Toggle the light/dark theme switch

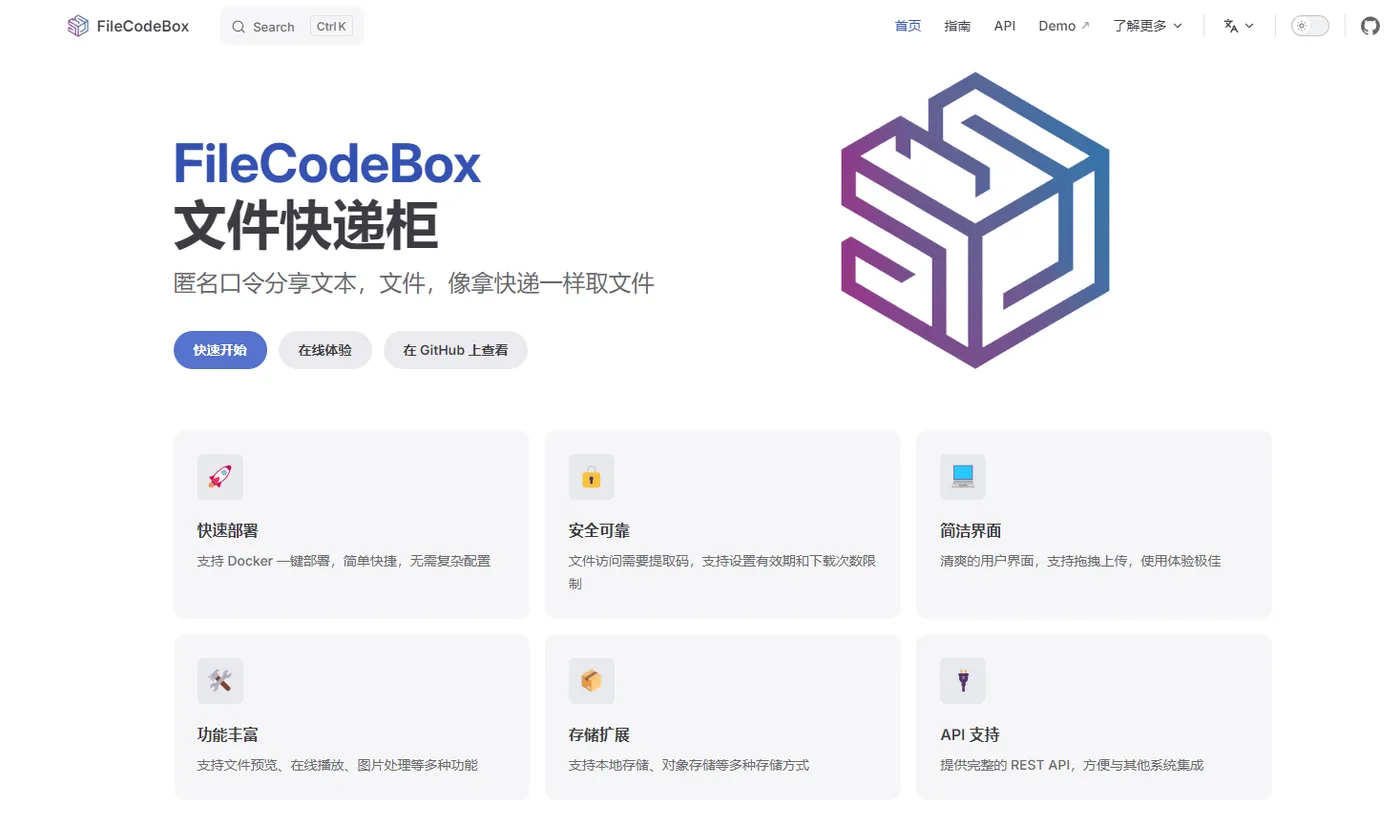[x=1310, y=26]
